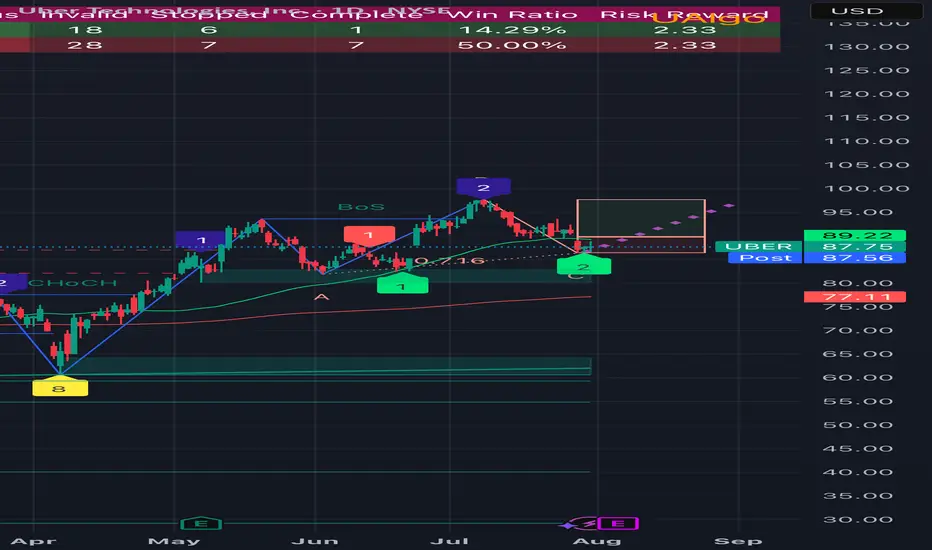Click the green hexagon earnings E marker near May
Screen dimensions: 932x550
[201, 523]
